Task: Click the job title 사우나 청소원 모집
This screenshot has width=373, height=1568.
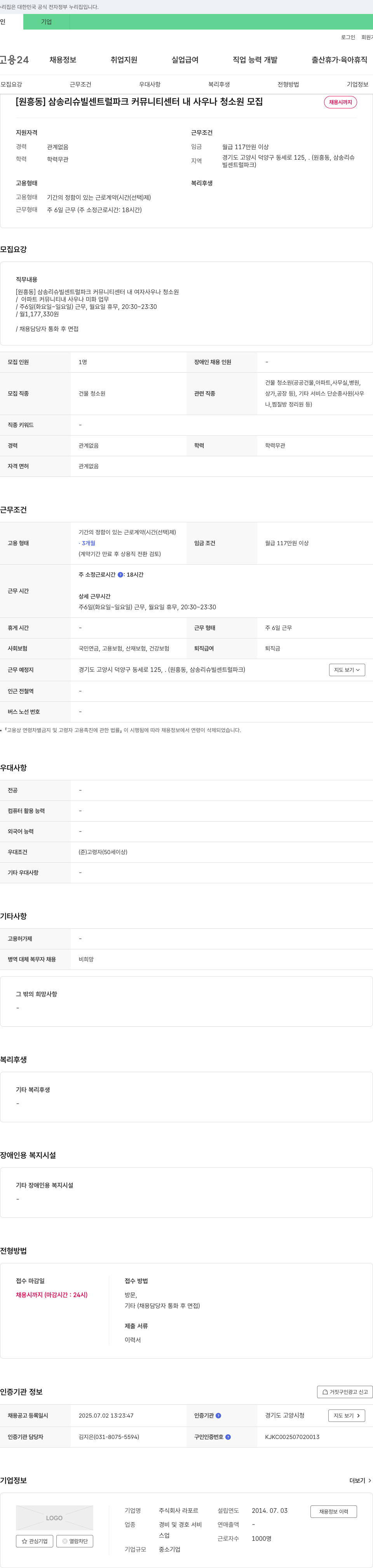Action: coord(139,102)
